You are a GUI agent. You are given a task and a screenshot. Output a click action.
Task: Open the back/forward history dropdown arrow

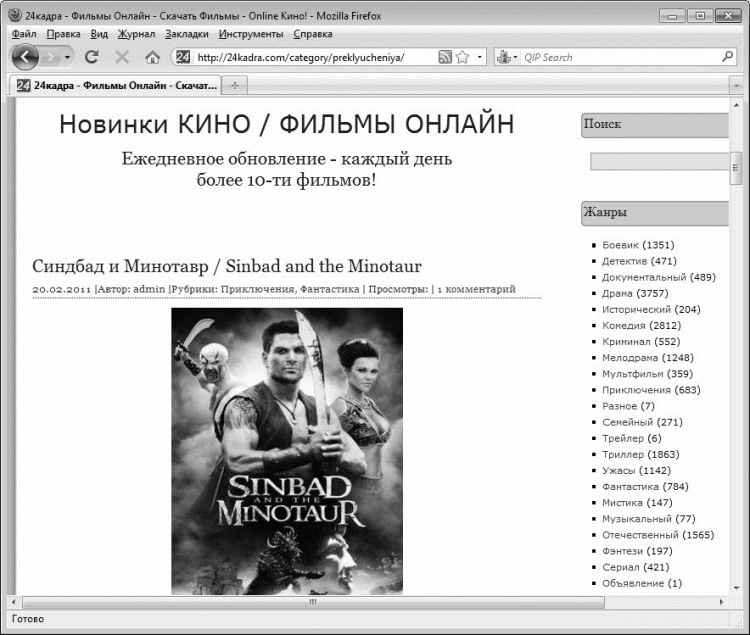pyautogui.click(x=67, y=57)
